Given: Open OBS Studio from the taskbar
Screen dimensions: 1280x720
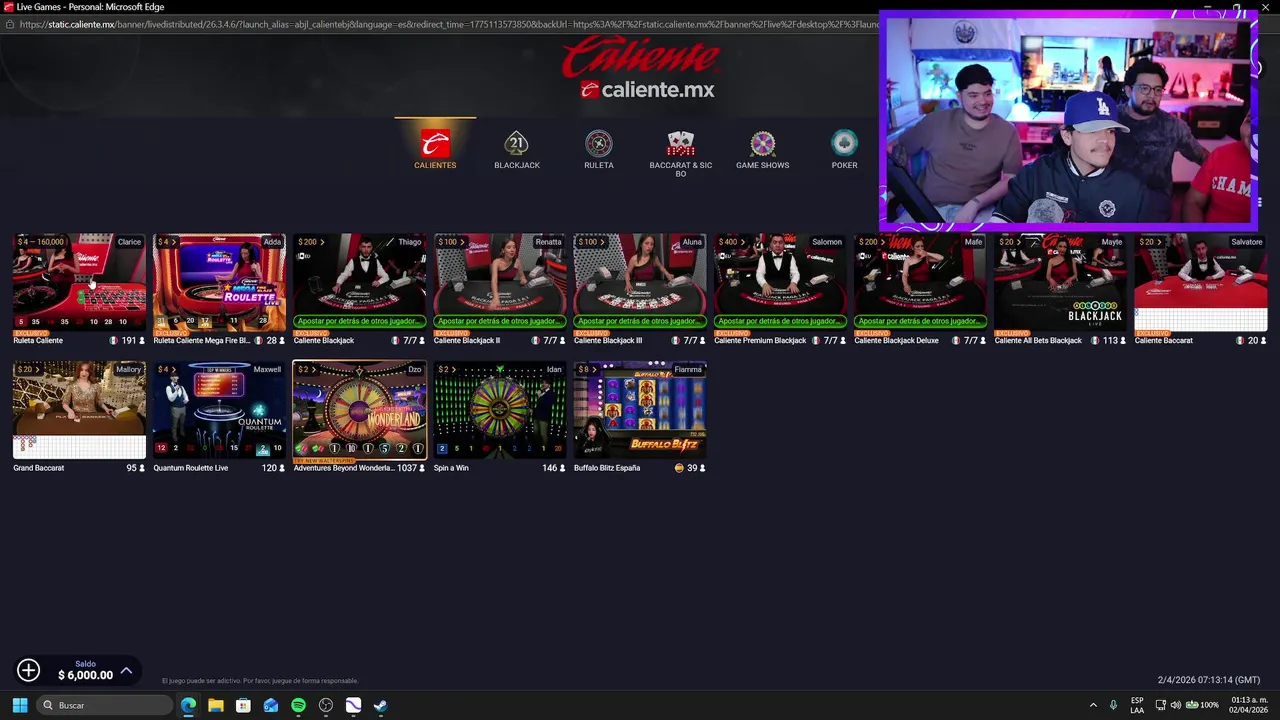Looking at the screenshot, I should tap(326, 705).
